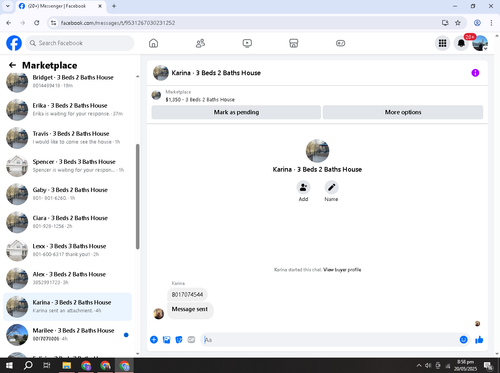Image resolution: width=500 pixels, height=373 pixels.
Task: Open the browser three-dot menu
Action: 491,23
